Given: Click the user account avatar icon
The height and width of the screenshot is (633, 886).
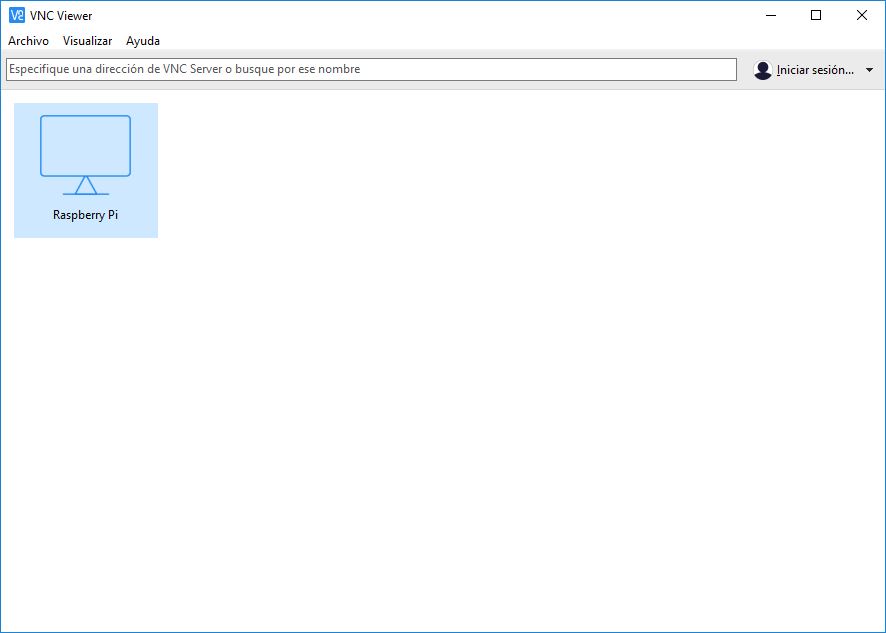Looking at the screenshot, I should pos(762,70).
